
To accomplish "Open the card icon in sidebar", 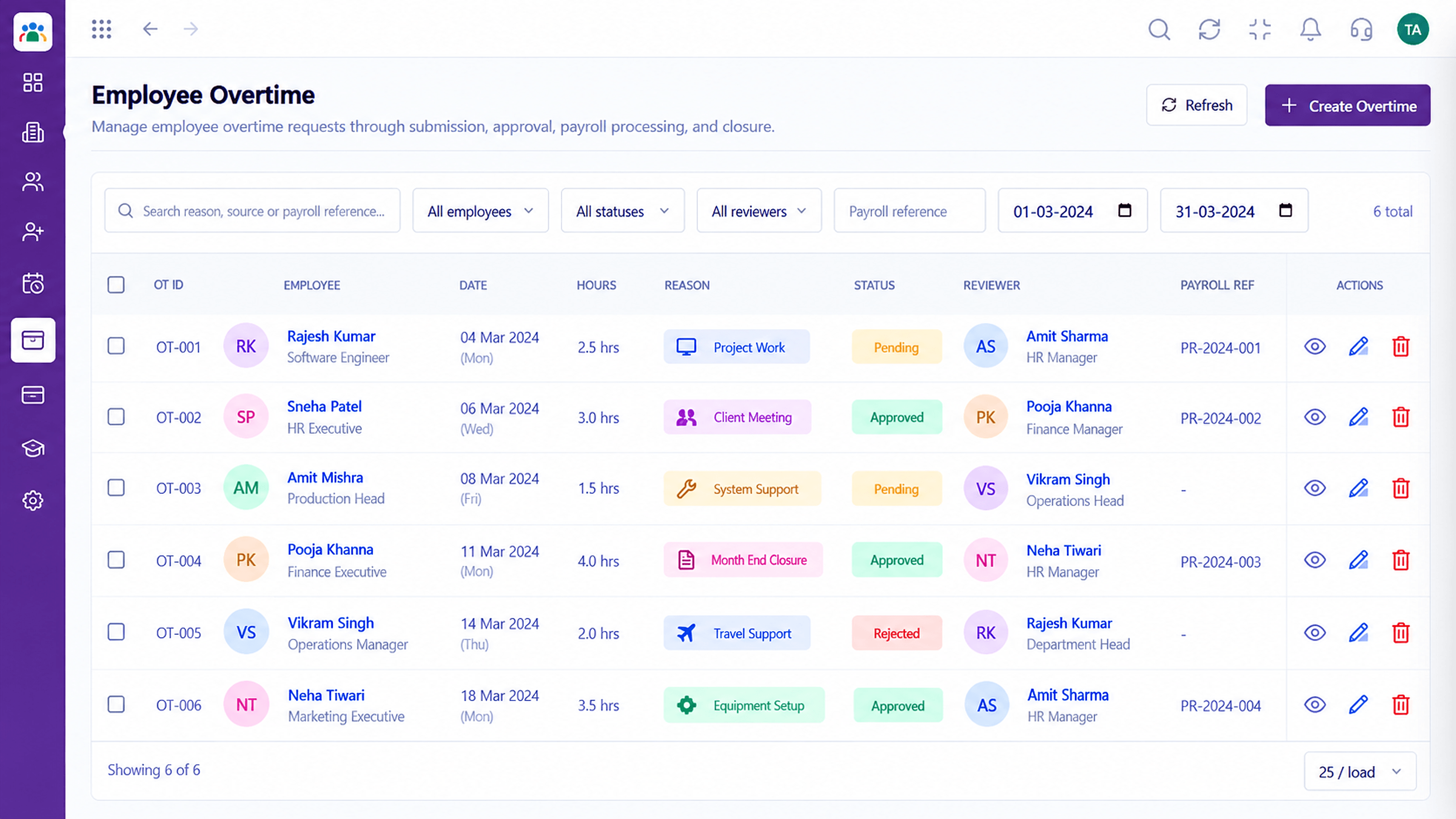I will (x=33, y=395).
